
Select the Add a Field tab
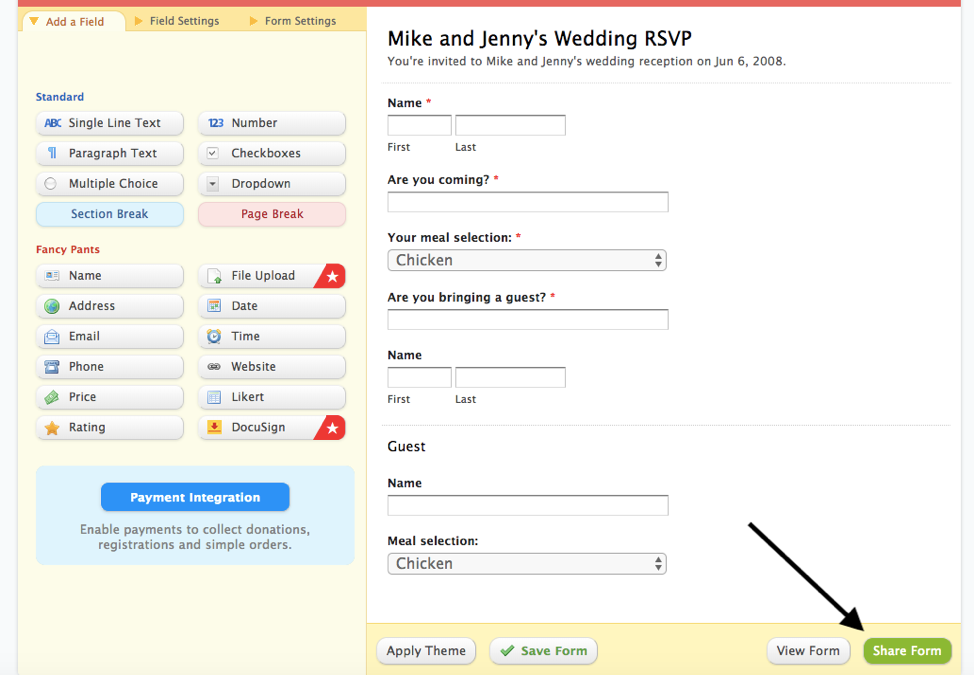(74, 22)
